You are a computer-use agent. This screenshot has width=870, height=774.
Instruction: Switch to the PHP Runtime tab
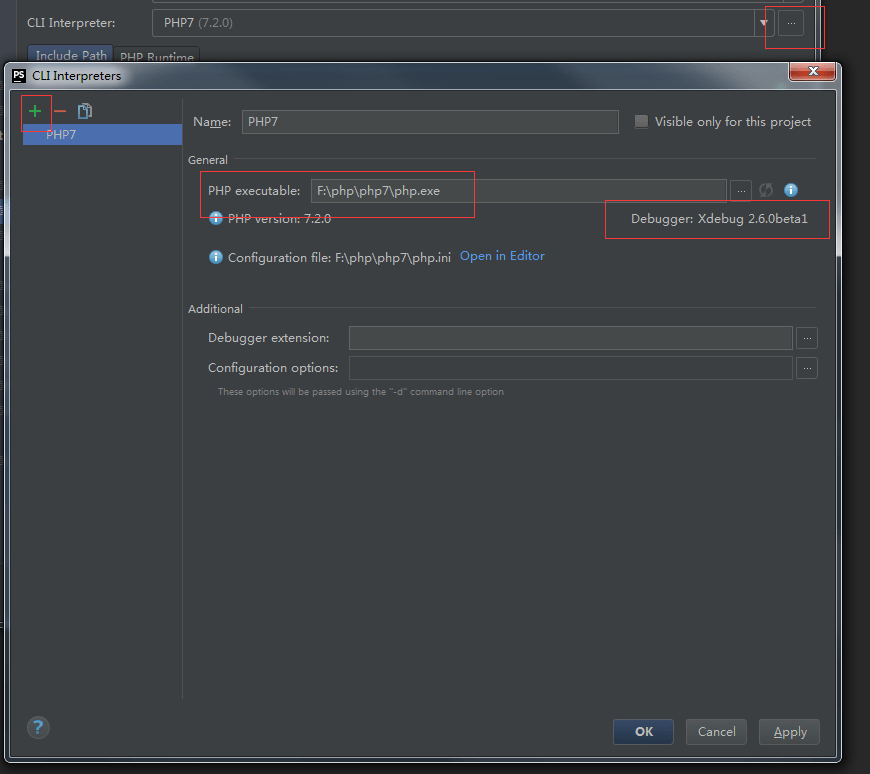pyautogui.click(x=157, y=56)
